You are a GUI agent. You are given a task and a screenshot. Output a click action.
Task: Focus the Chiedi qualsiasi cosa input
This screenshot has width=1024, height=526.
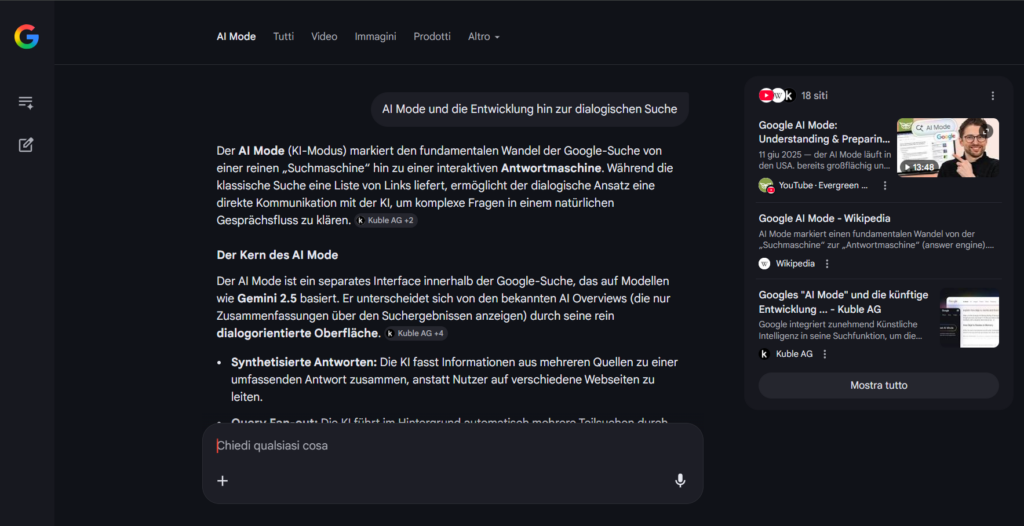pyautogui.click(x=452, y=446)
